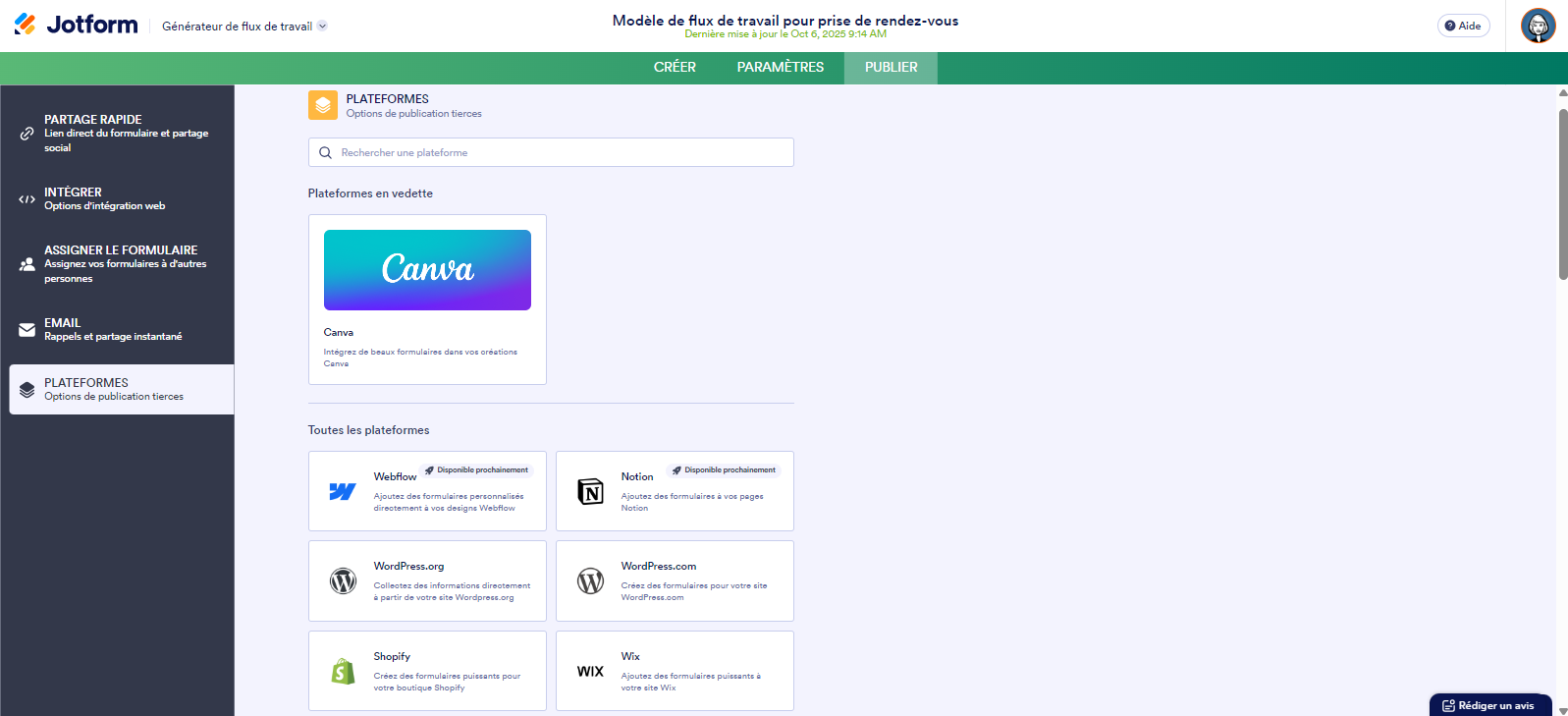
Task: Click the WordPress.com logo icon
Action: (590, 581)
